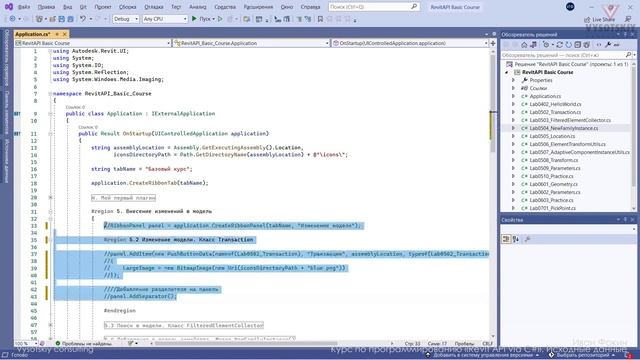640x360 pixels.
Task: Click 'Выбрать репозиторий' in status bar
Action: point(584,355)
